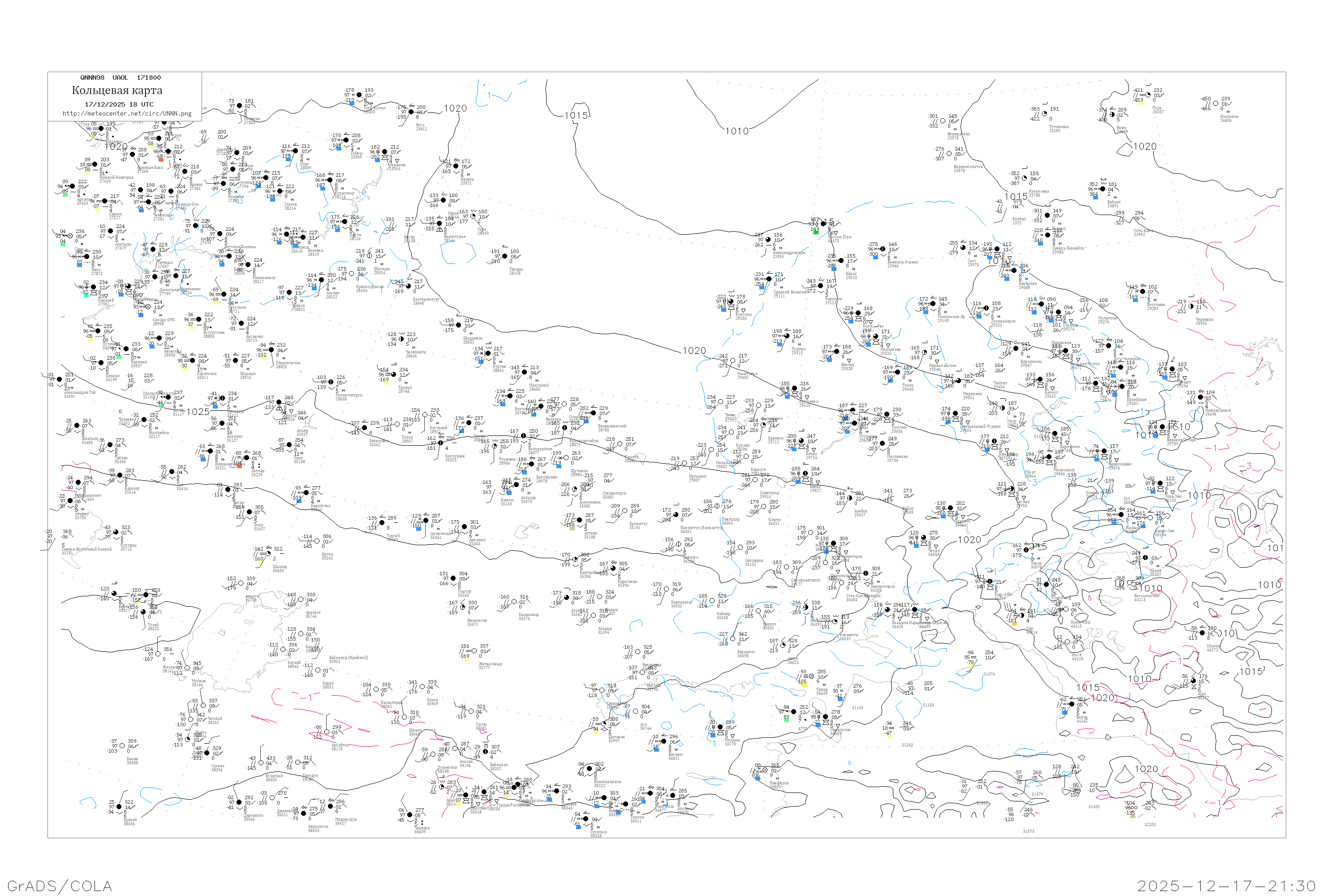
Task: Click the GrADS/COLA footer label
Action: click(60, 886)
